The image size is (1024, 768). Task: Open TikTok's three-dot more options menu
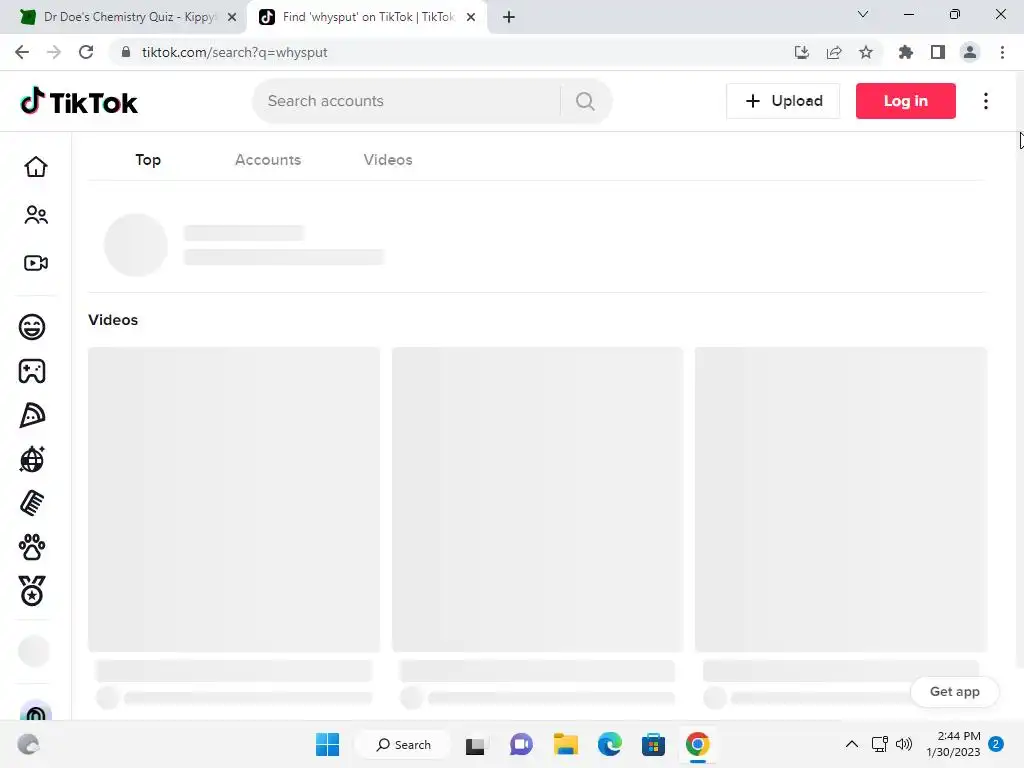point(985,101)
